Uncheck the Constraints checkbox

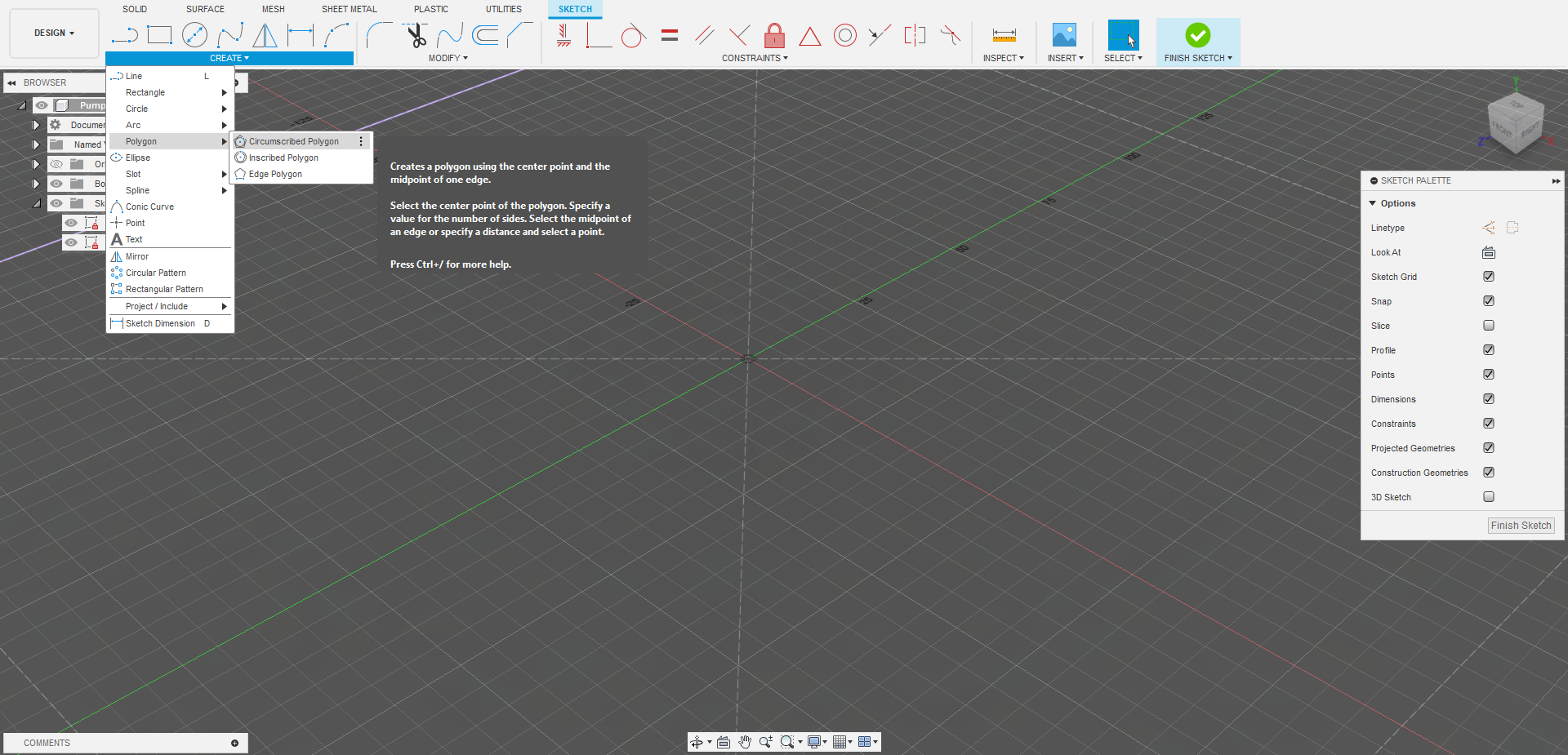(1489, 424)
